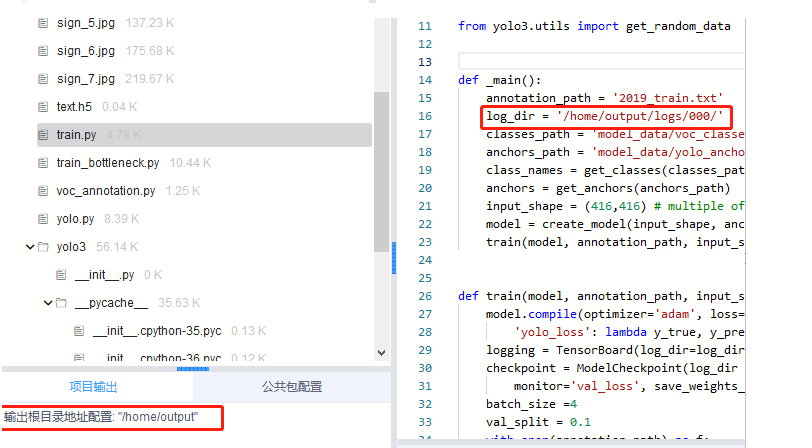Image resolution: width=812 pixels, height=448 pixels.
Task: Open the sign_5.jpg file
Action: [86, 23]
